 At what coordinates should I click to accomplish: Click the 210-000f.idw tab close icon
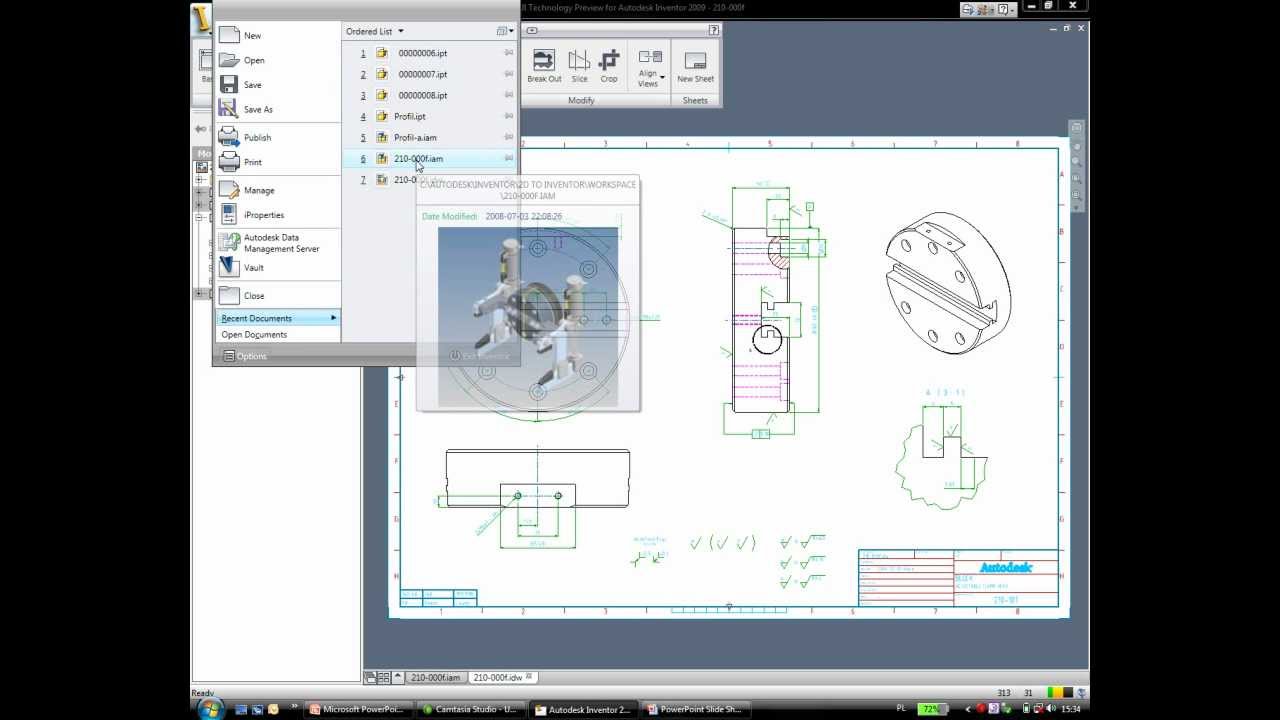tap(531, 677)
